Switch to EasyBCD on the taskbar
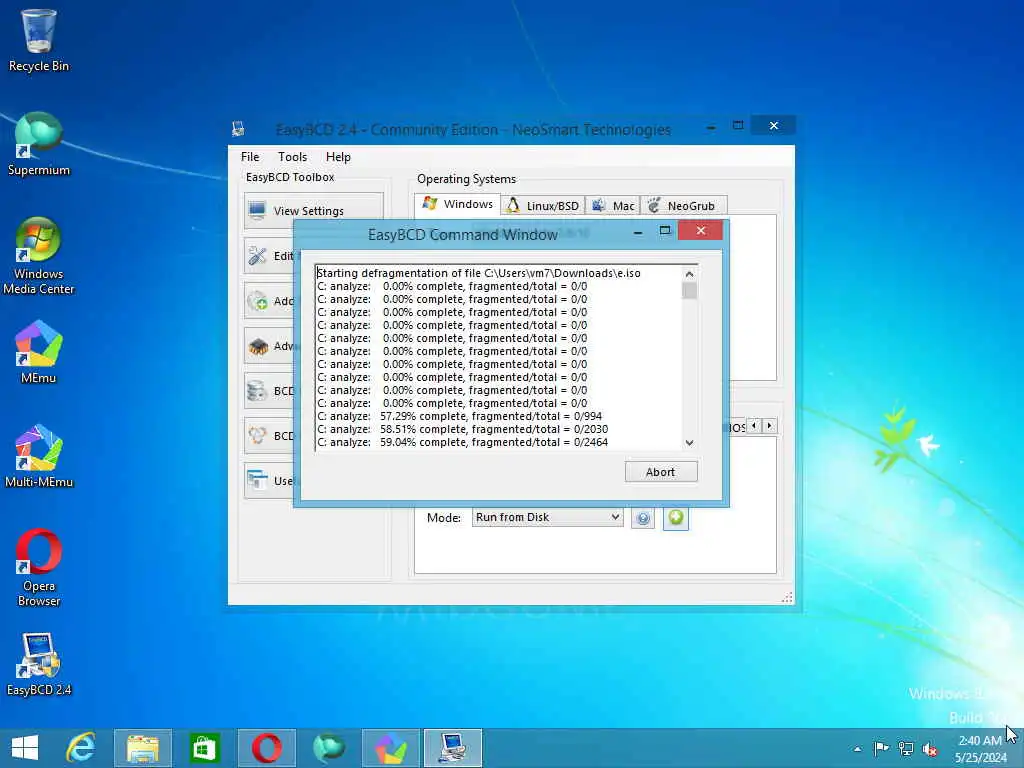Viewport: 1024px width, 768px height. coord(453,748)
